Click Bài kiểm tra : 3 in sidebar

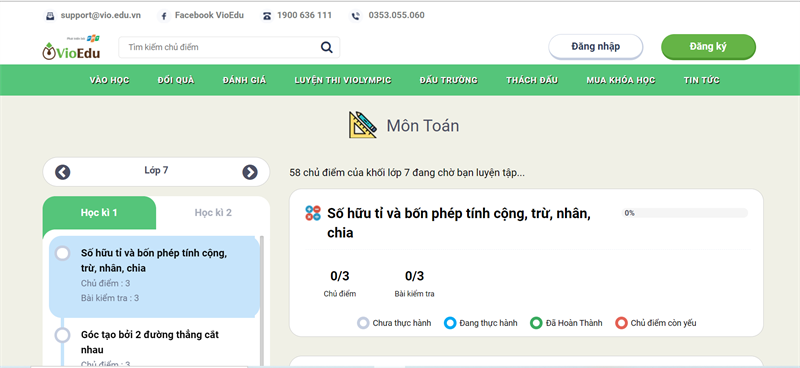[x=110, y=298]
